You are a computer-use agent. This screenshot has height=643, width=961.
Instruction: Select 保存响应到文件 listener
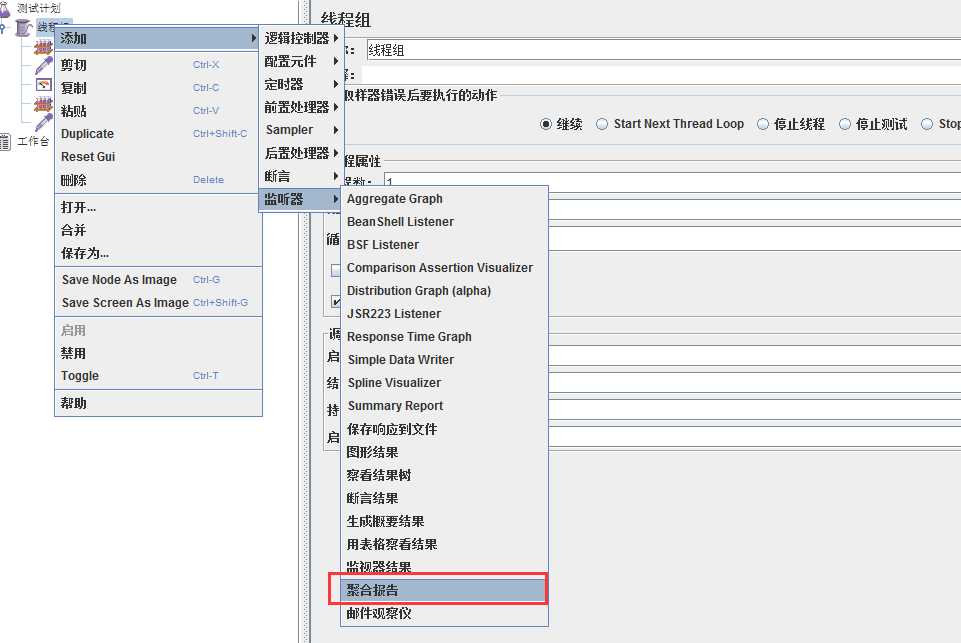(444, 429)
